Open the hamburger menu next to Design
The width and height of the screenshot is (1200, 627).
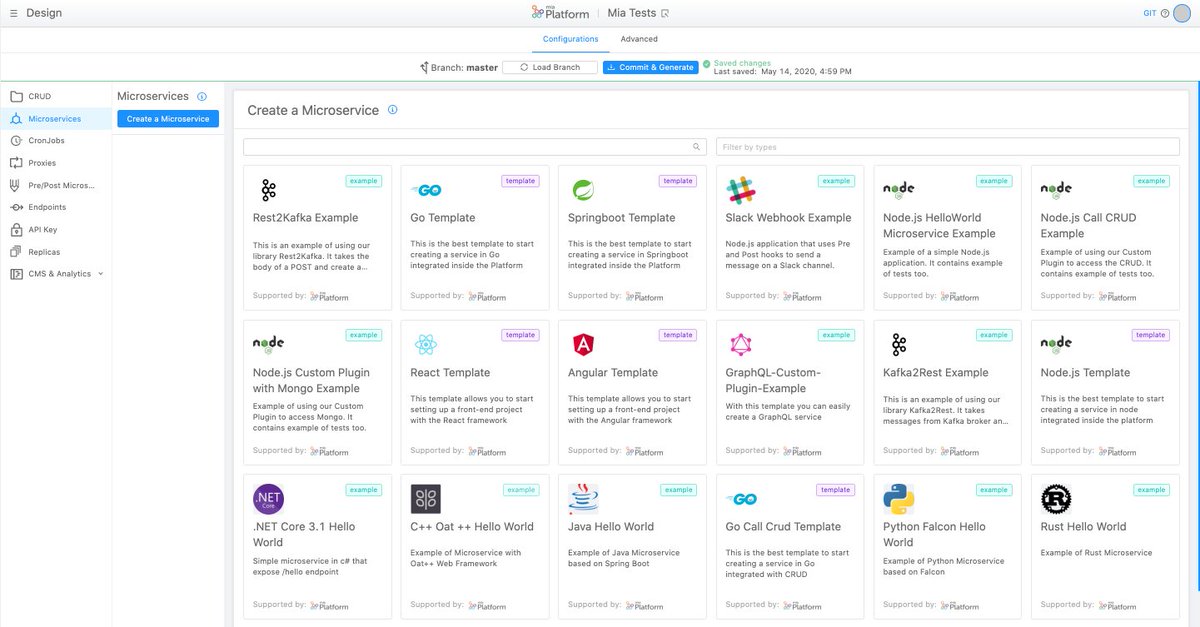13,13
